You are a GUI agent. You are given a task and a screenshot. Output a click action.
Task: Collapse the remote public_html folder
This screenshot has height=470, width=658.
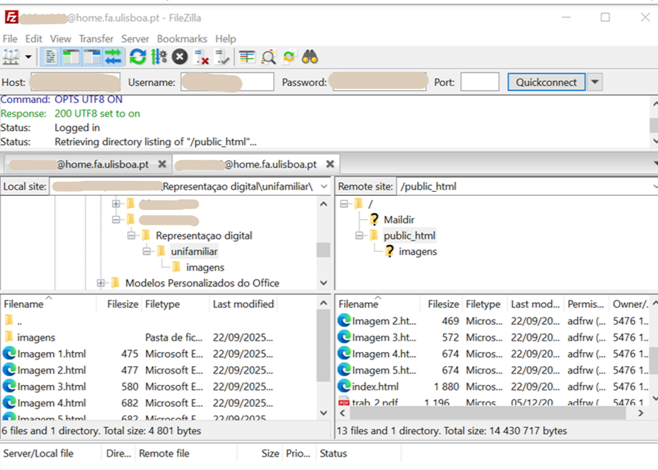tap(358, 236)
